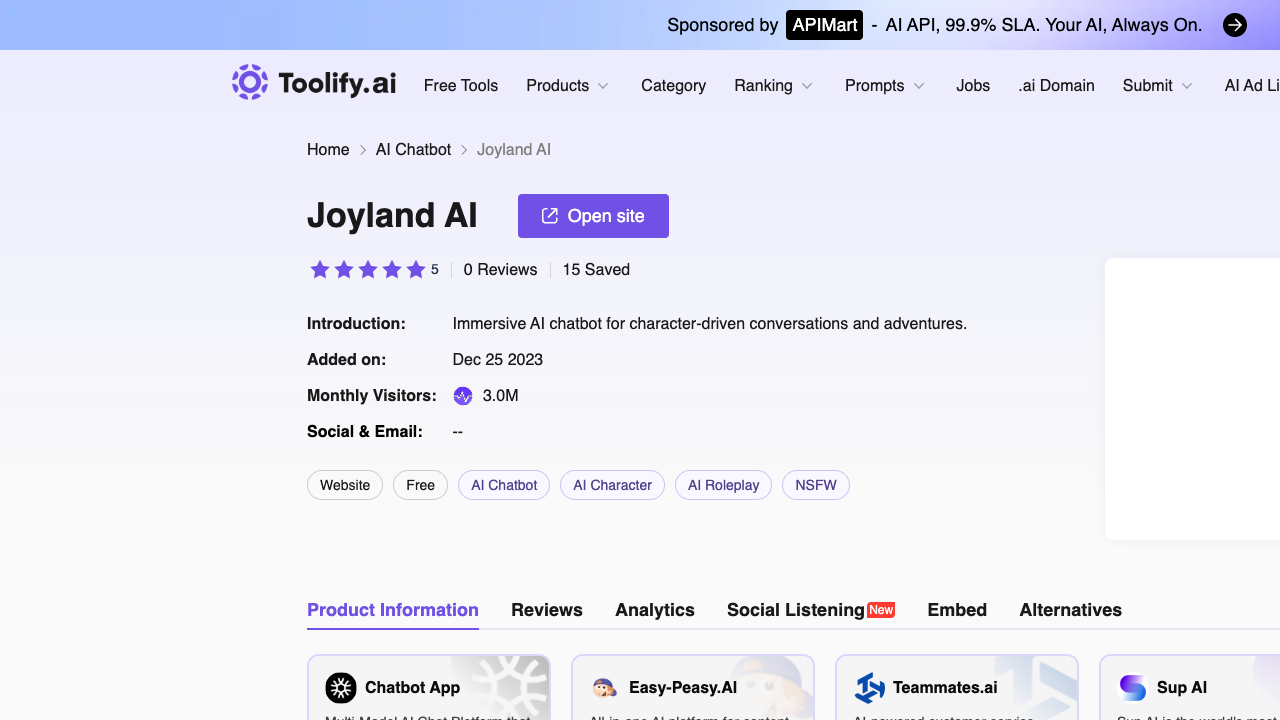Image resolution: width=1280 pixels, height=720 pixels.
Task: Click the sponsor banner arrow icon
Action: pos(1235,25)
